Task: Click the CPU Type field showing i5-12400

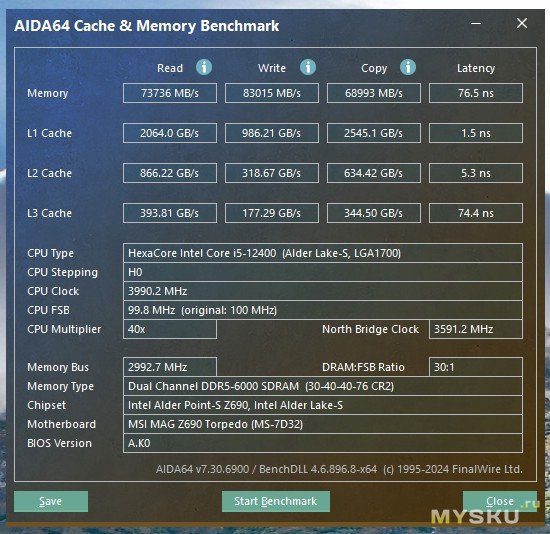Action: tap(323, 253)
